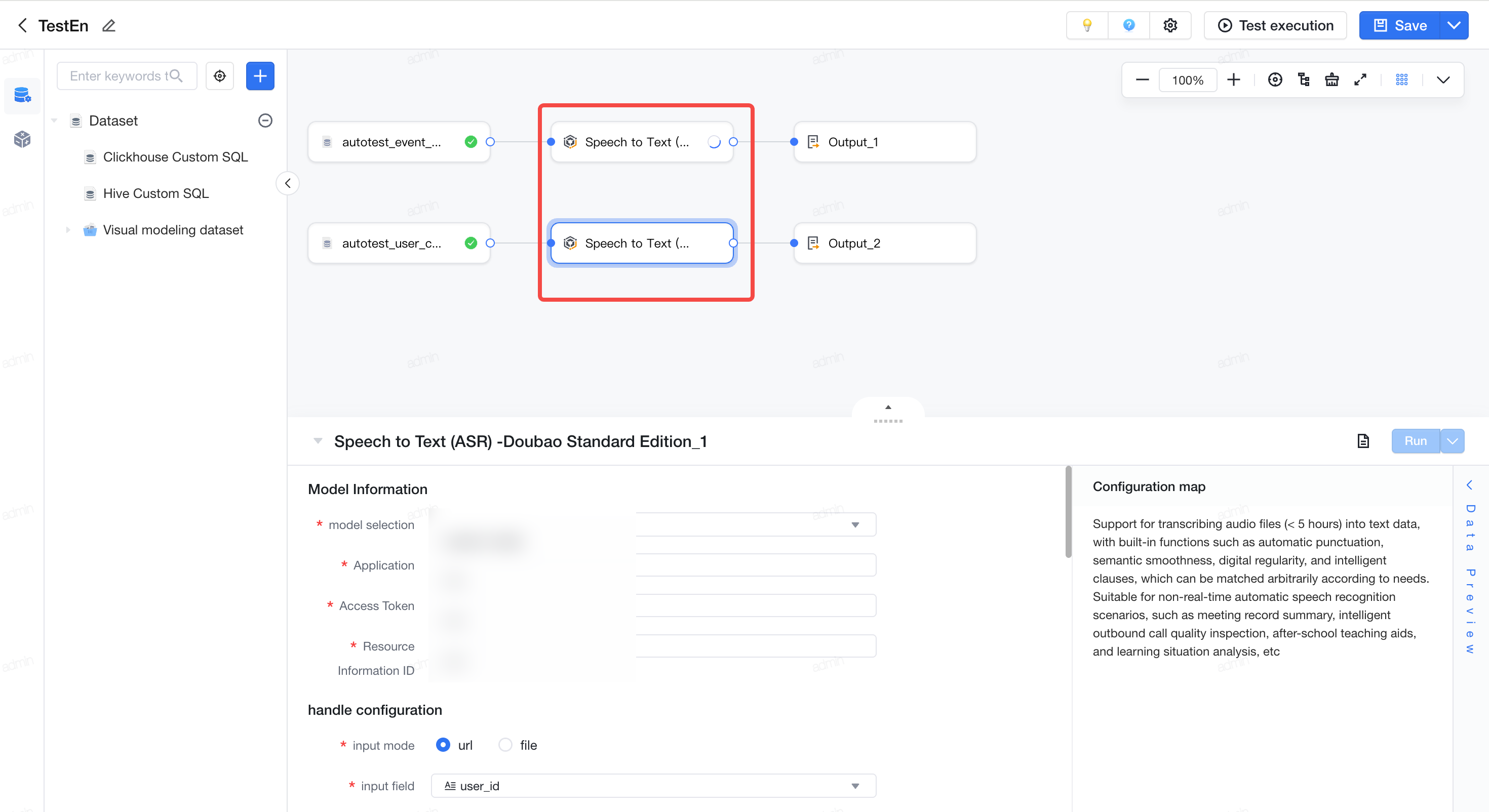
Task: Expand the Visual modeling dataset tree node
Action: 68,229
